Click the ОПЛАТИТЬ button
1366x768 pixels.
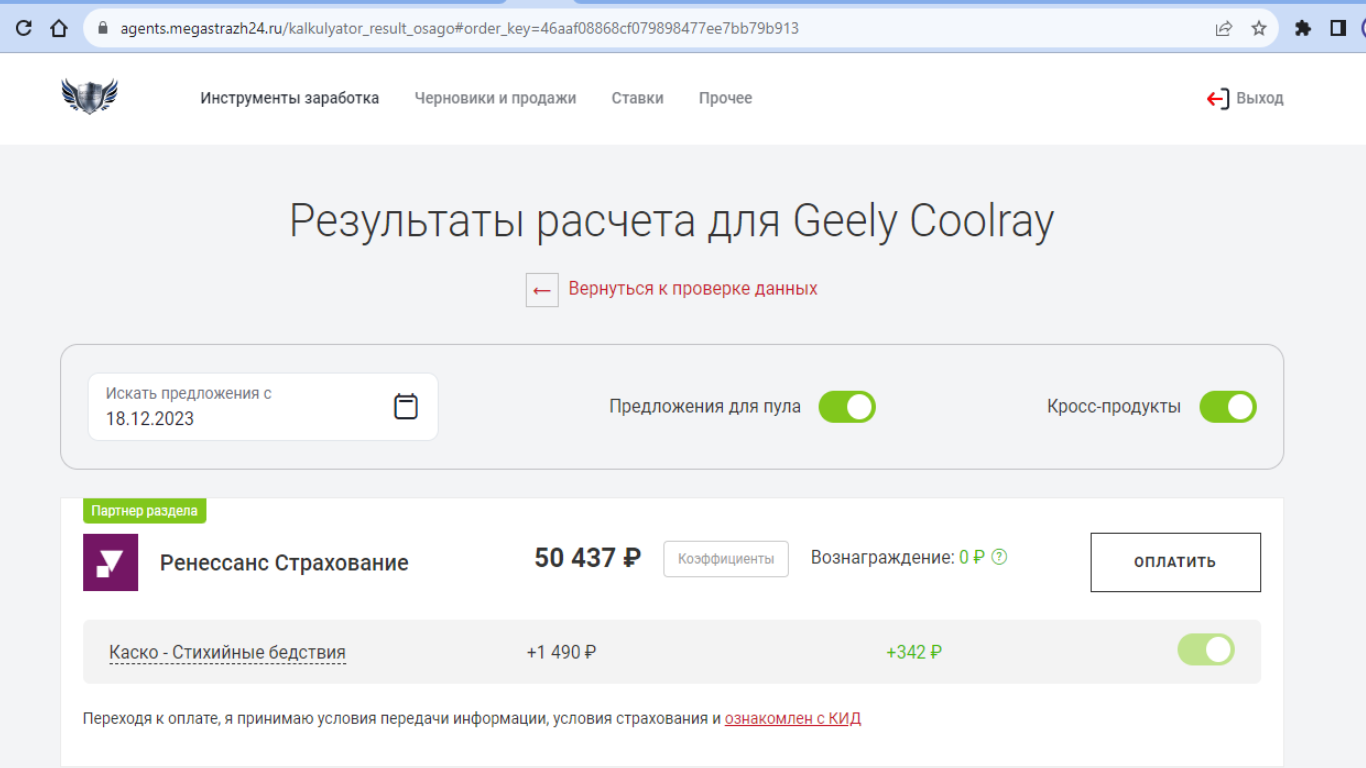coord(1175,562)
